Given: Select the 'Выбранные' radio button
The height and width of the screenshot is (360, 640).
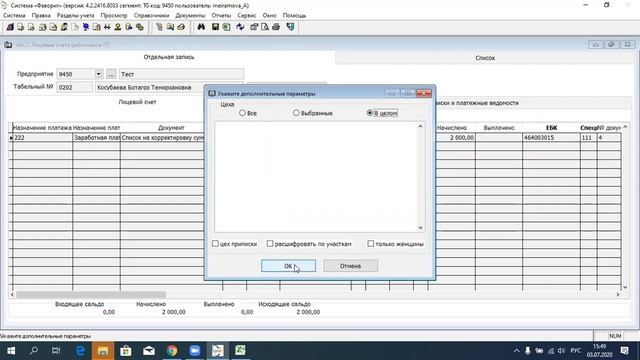Looking at the screenshot, I should [296, 113].
